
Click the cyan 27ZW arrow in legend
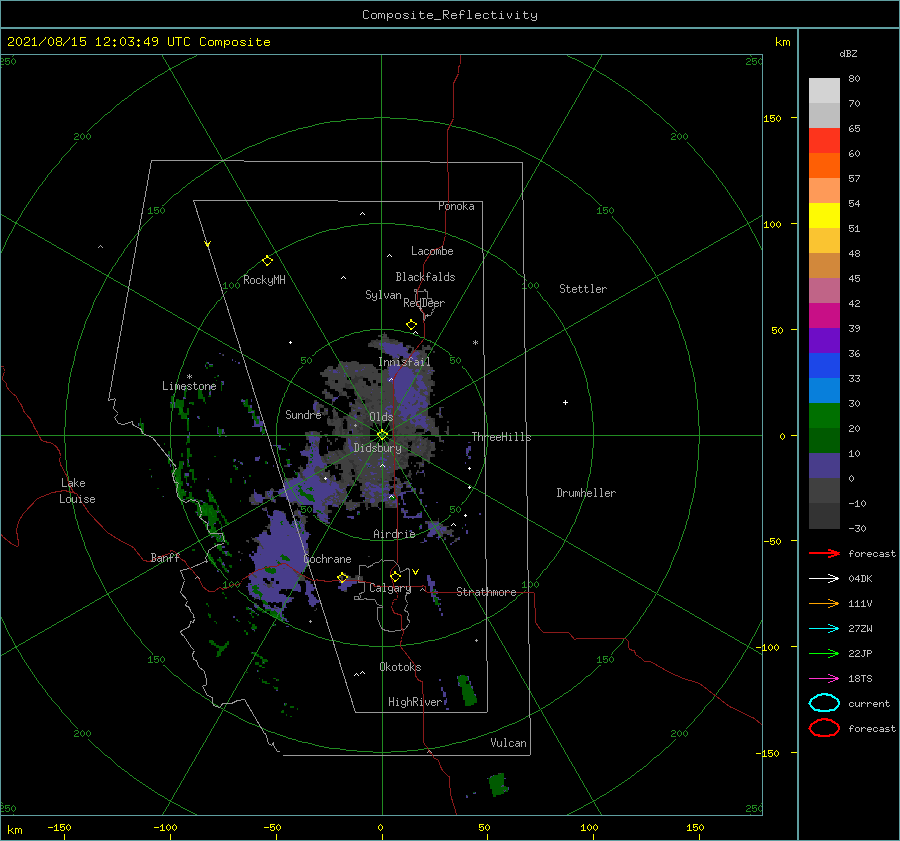pyautogui.click(x=824, y=629)
